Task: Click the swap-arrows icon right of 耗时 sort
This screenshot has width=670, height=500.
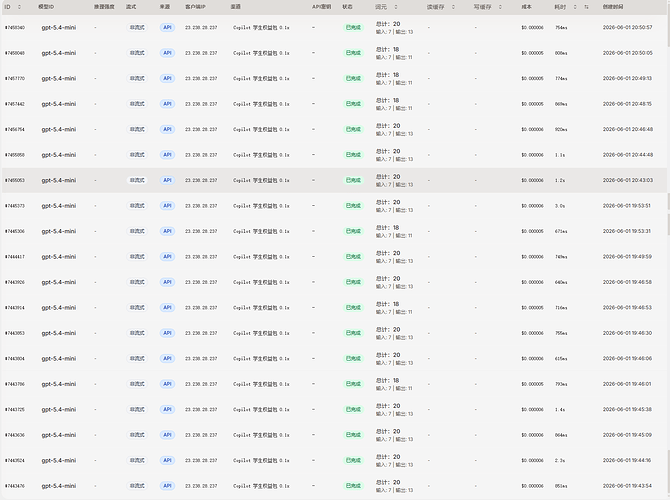Action: (x=586, y=7)
